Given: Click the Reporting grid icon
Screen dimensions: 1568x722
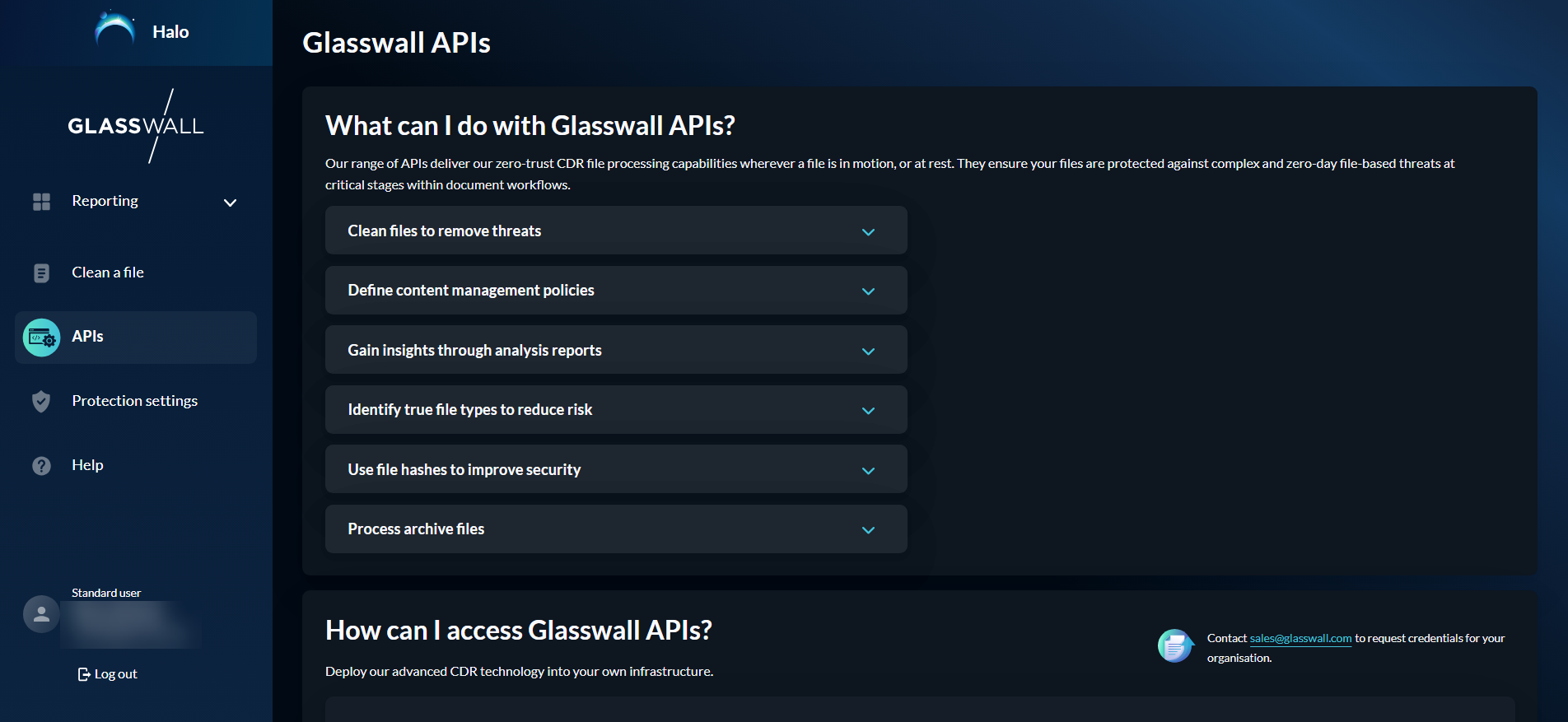Looking at the screenshot, I should tap(41, 202).
